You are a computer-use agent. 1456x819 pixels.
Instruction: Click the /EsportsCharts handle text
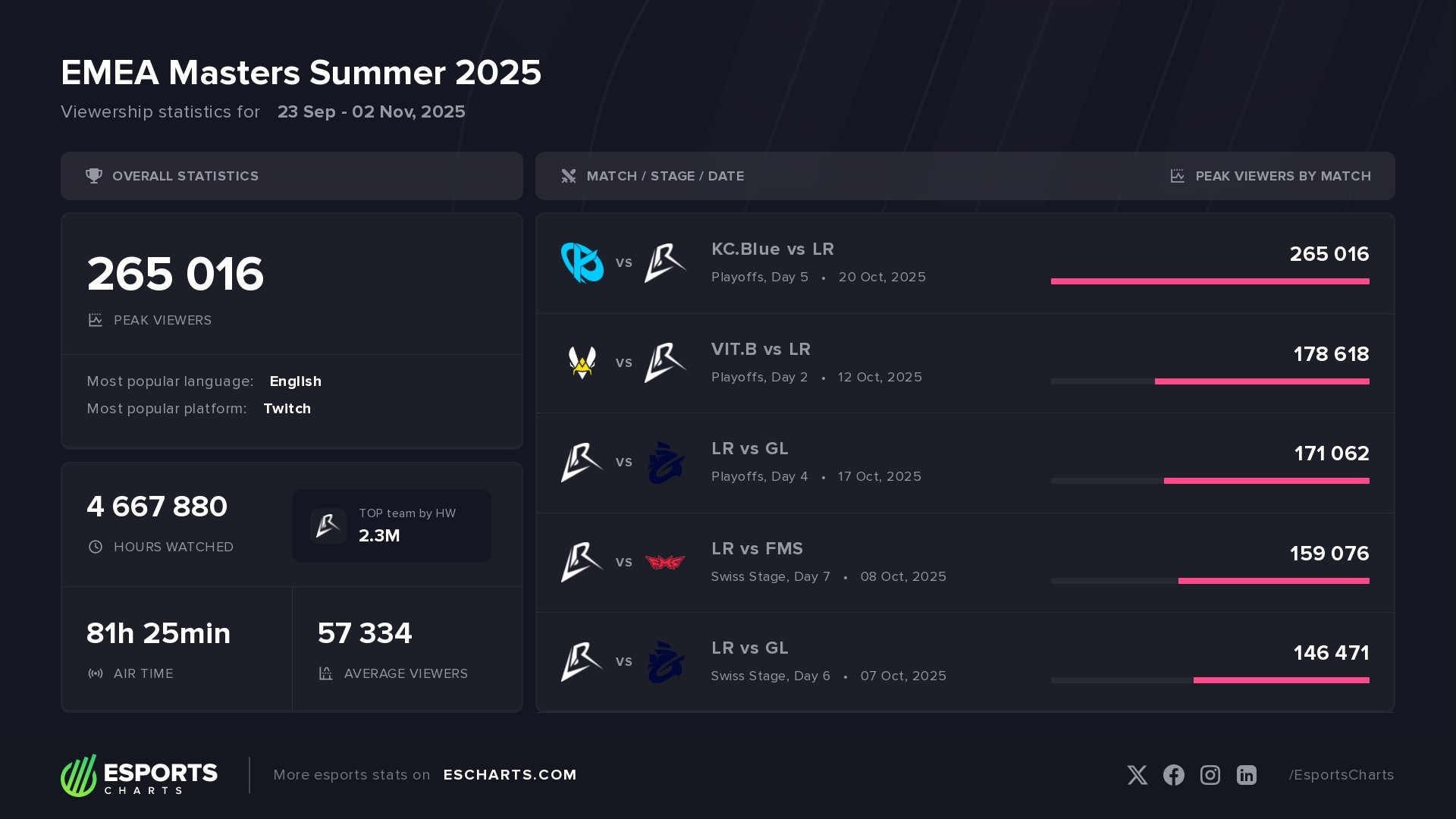[1341, 775]
